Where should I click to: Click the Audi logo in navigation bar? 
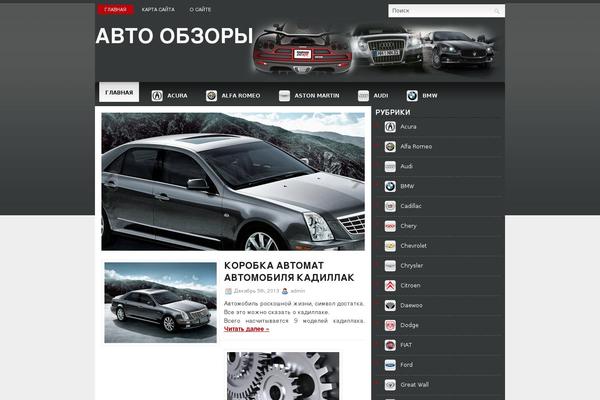[363, 96]
